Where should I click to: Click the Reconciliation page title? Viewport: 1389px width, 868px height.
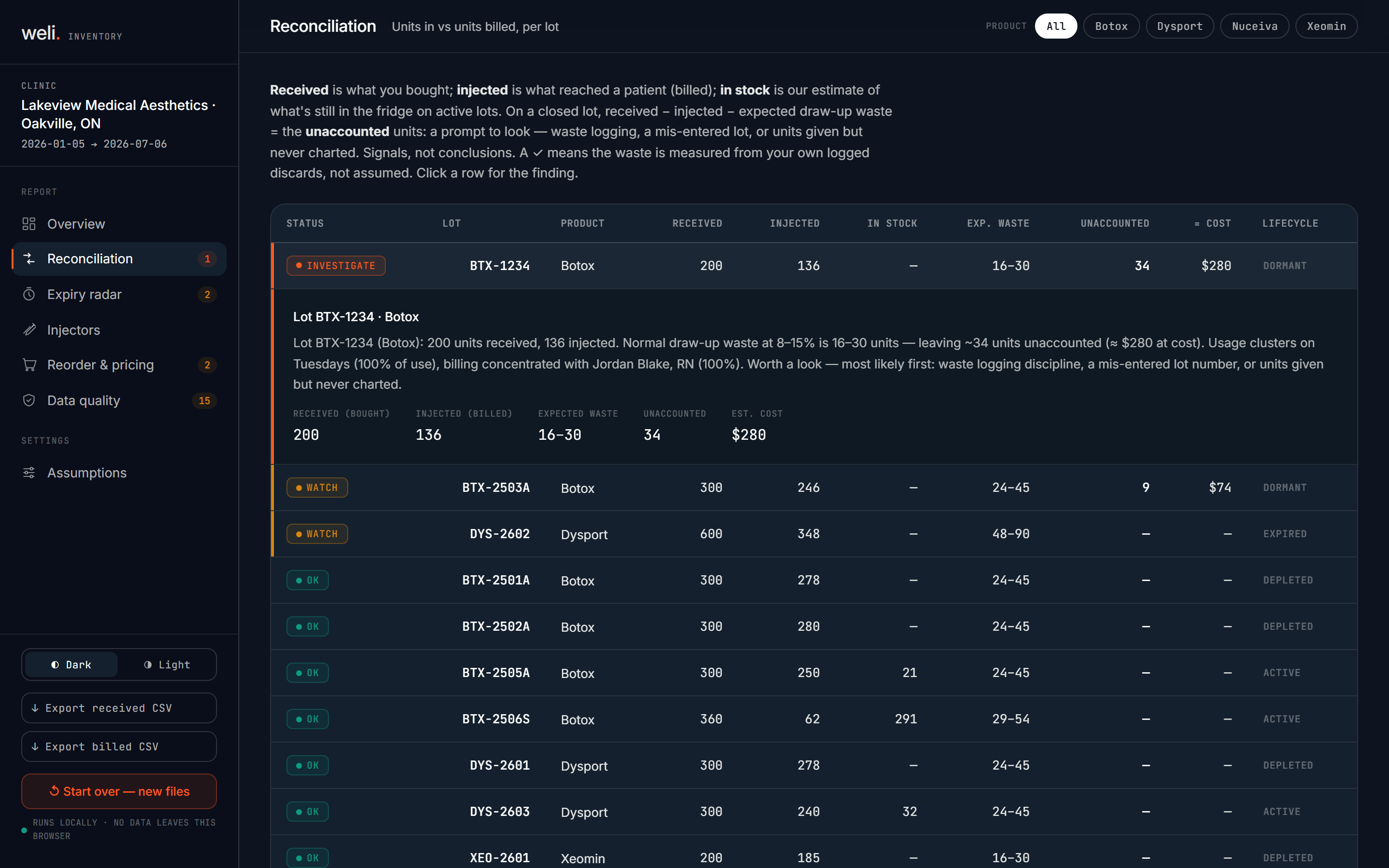(x=323, y=27)
